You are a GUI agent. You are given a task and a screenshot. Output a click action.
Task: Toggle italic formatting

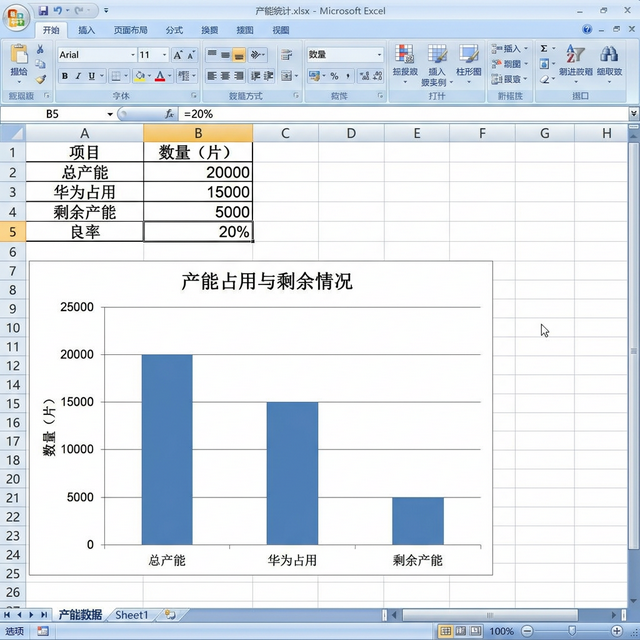coord(78,76)
